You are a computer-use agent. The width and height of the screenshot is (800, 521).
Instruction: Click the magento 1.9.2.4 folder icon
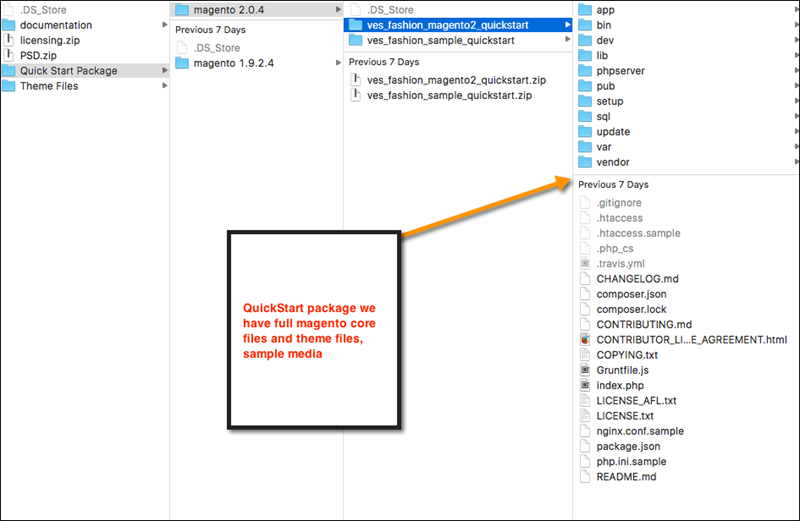[182, 63]
